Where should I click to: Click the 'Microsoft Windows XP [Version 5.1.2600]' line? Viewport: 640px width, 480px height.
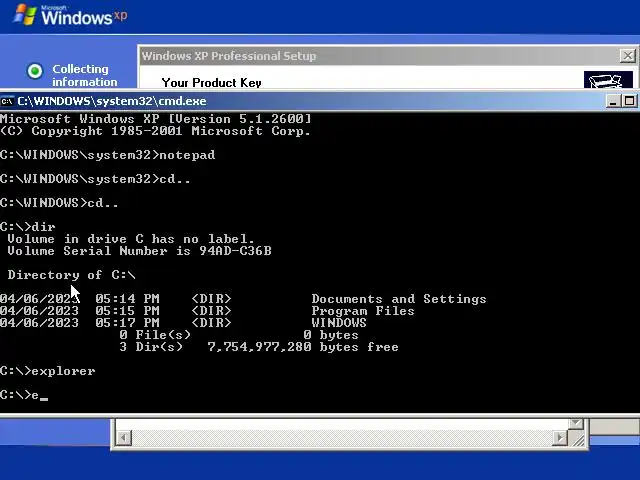(156, 119)
